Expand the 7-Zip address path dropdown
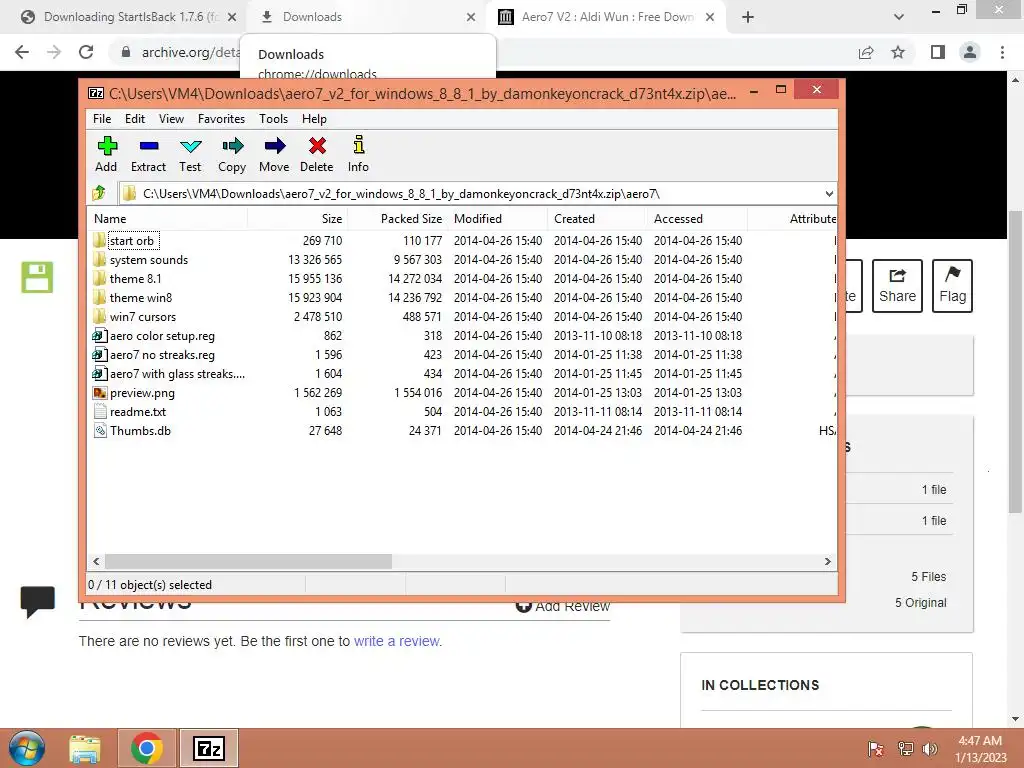Screen dimensions: 1024x768 (829, 193)
